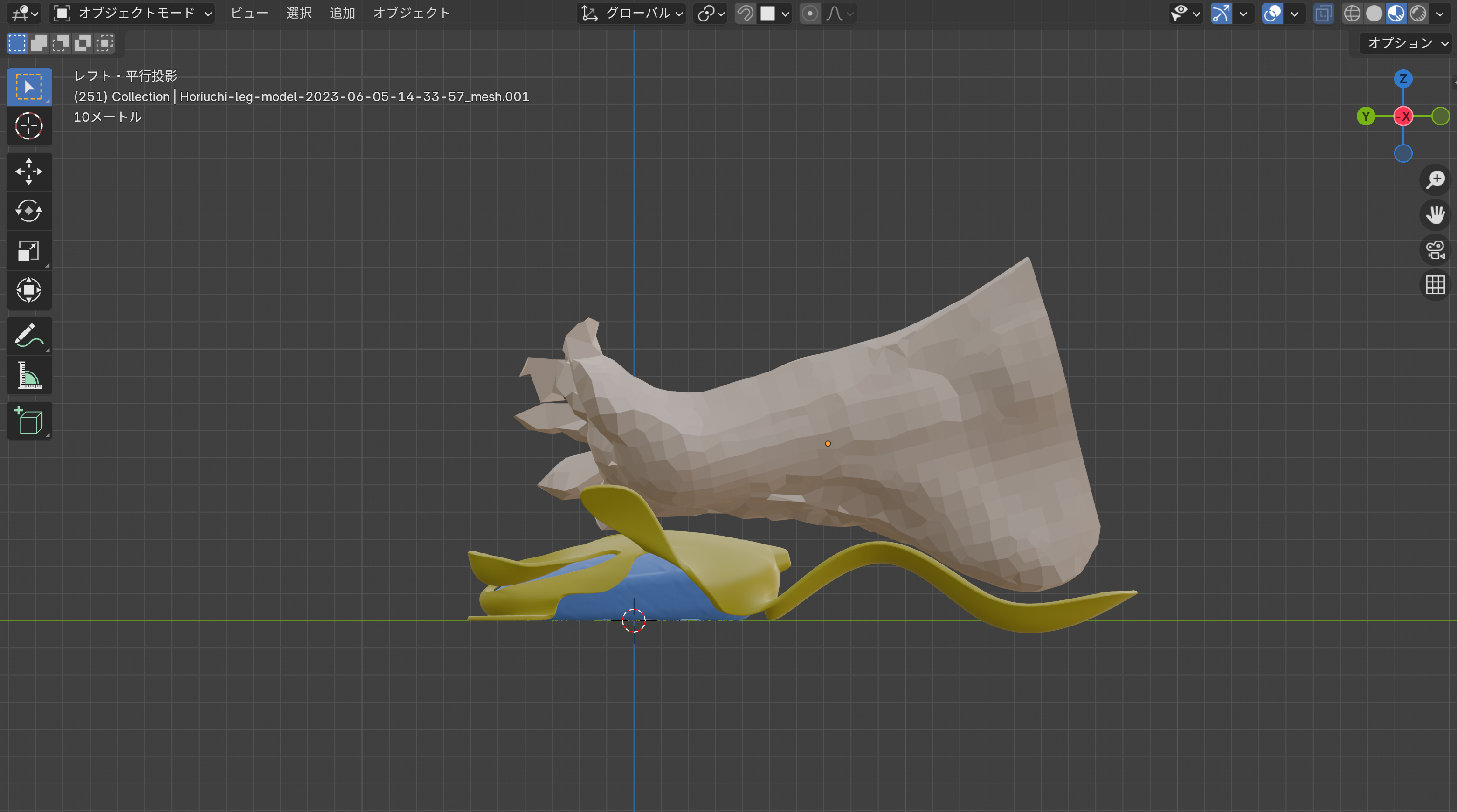Click the 3D cursor crosshair at origin
This screenshot has height=812, width=1457.
pyautogui.click(x=634, y=620)
